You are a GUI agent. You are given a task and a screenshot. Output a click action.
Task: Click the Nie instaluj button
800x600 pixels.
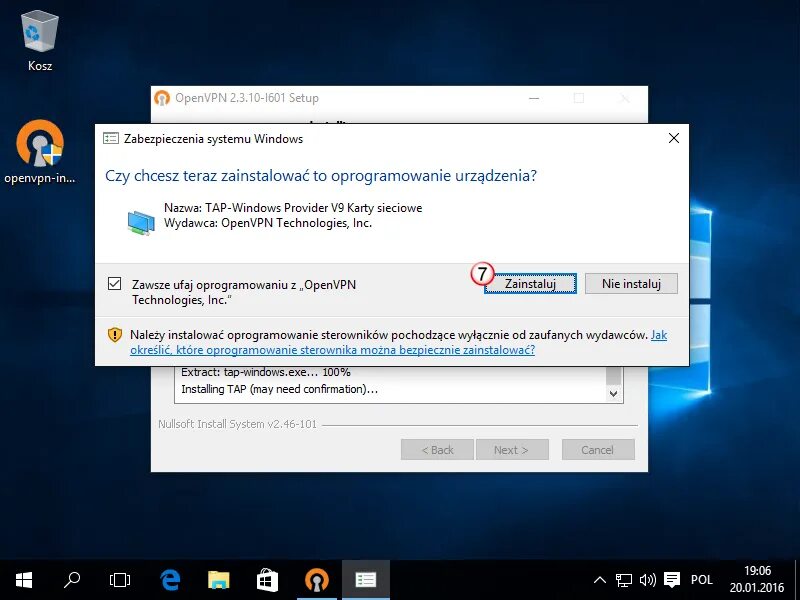631,284
